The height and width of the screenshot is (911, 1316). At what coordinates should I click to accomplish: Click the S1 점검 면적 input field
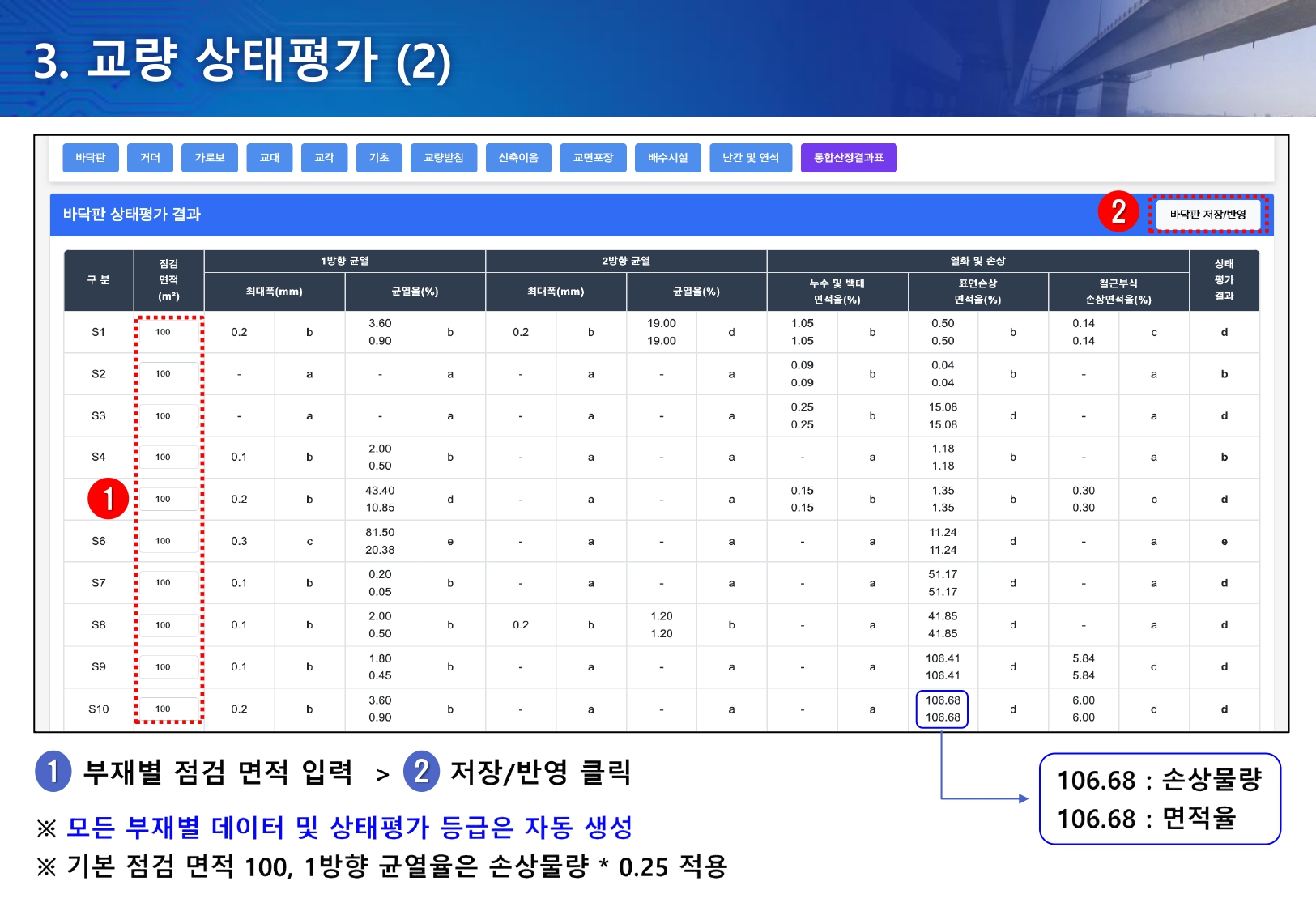coord(168,332)
